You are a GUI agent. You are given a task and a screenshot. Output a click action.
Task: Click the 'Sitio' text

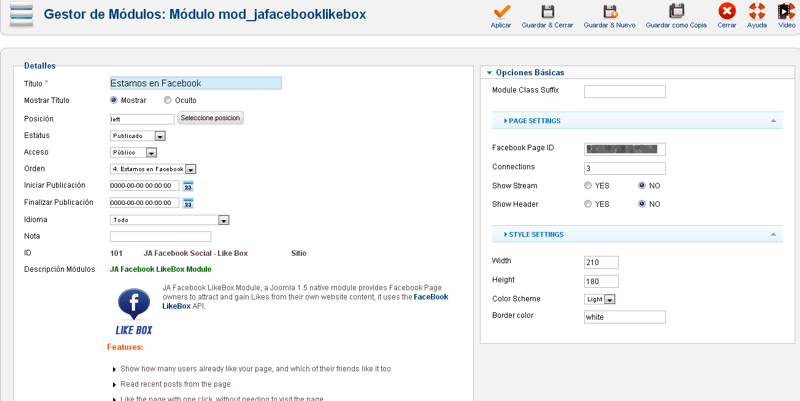pos(299,253)
